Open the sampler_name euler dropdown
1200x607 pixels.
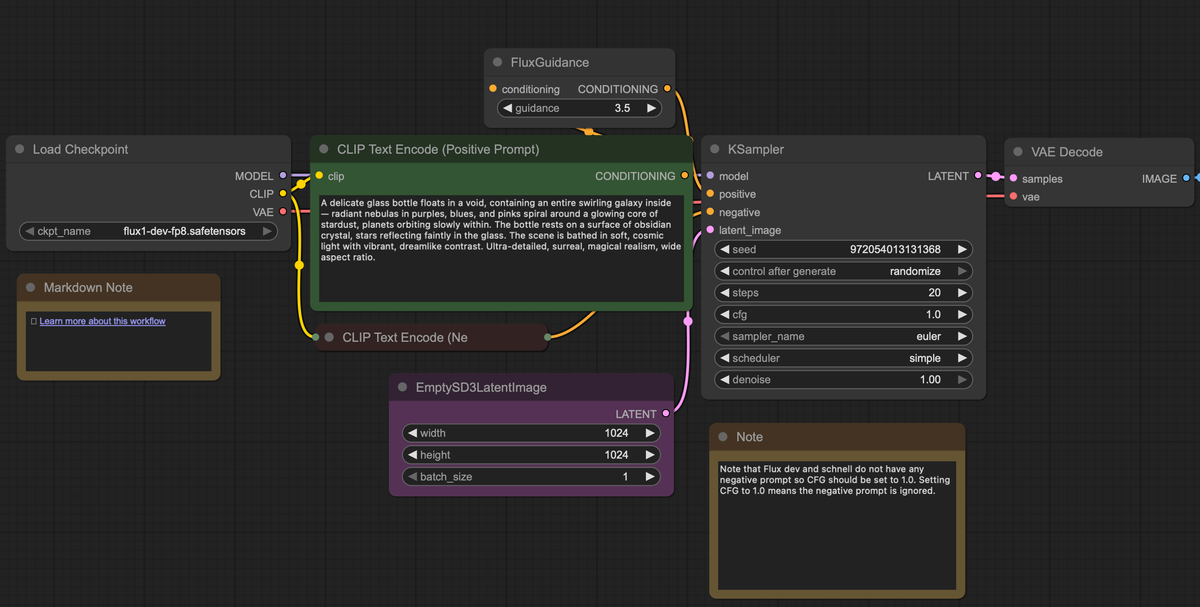pyautogui.click(x=843, y=336)
